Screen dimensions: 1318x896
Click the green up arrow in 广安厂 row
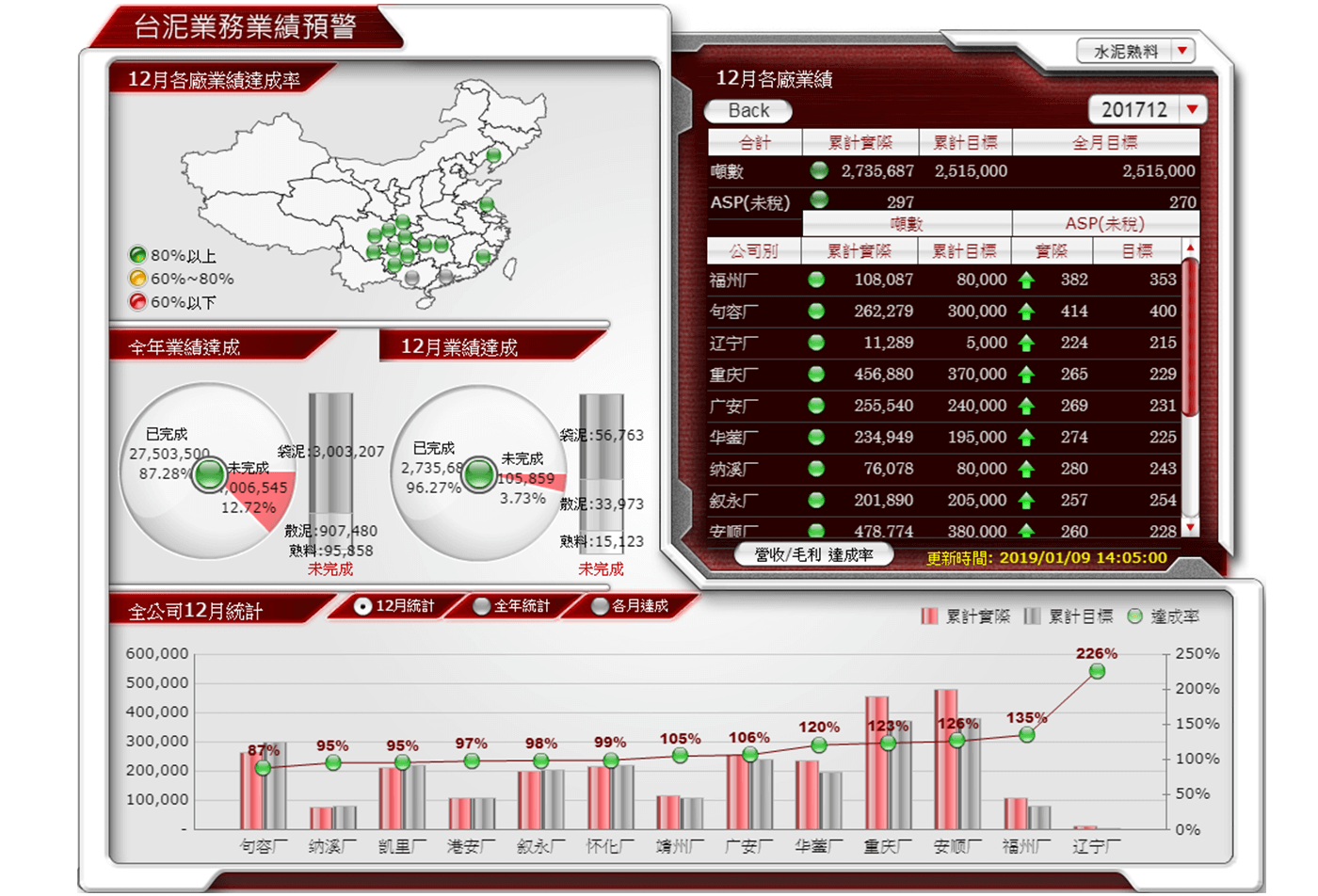(1026, 407)
